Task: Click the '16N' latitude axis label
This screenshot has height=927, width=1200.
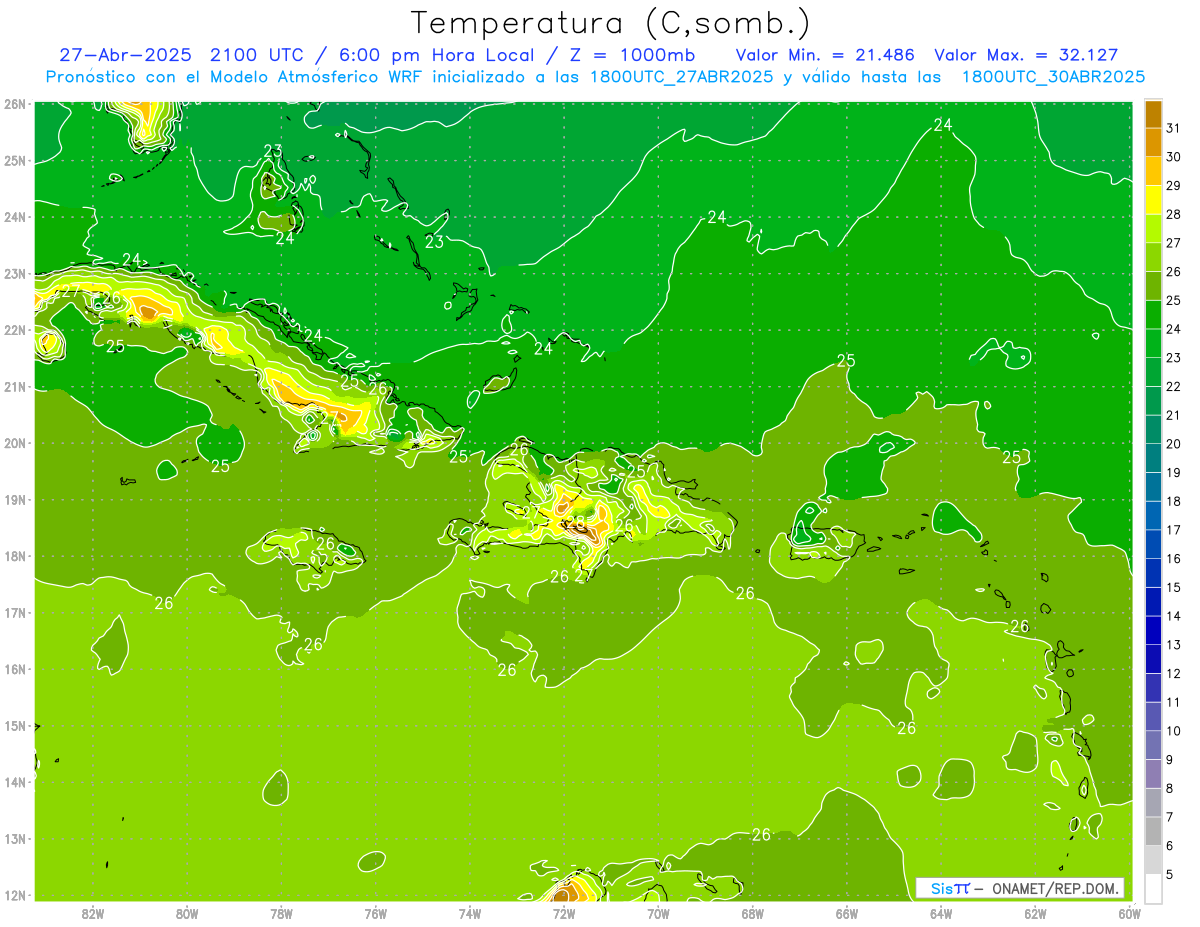Action: point(15,669)
